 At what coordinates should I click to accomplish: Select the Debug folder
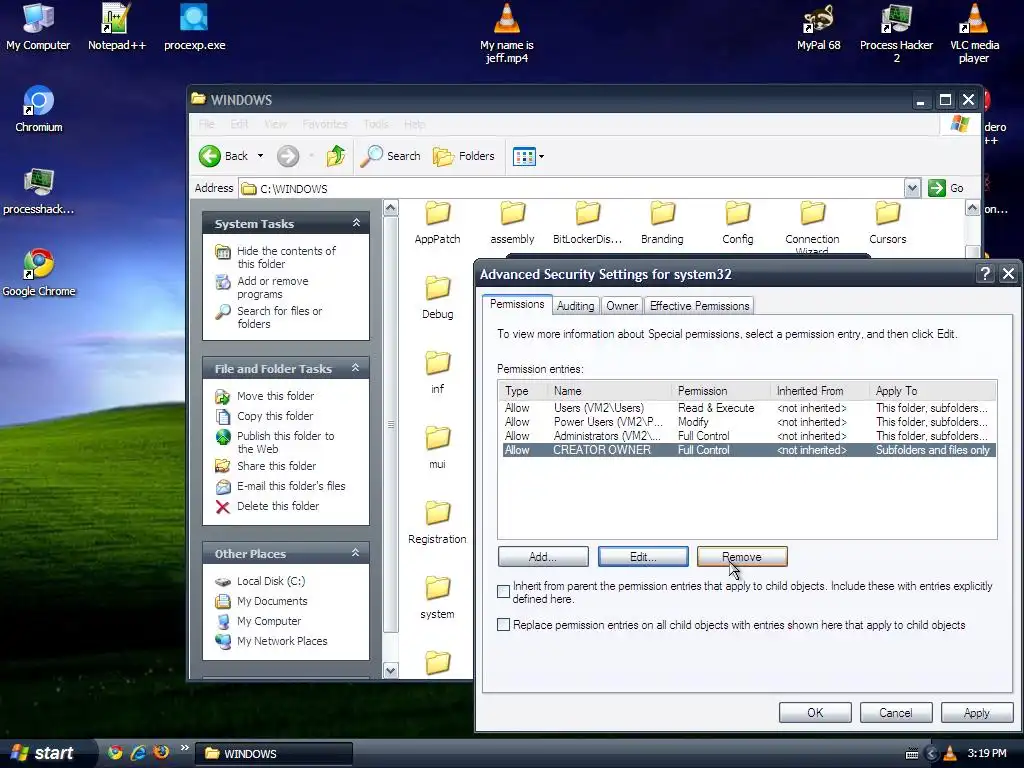(437, 298)
